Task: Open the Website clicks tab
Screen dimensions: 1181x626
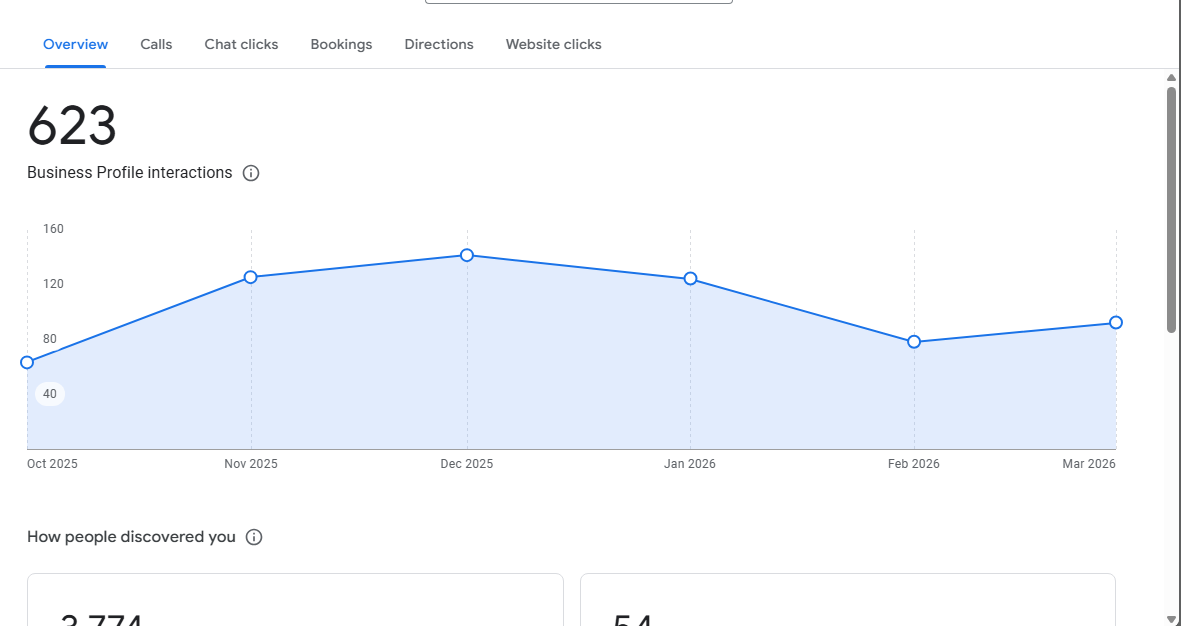Action: (x=554, y=44)
